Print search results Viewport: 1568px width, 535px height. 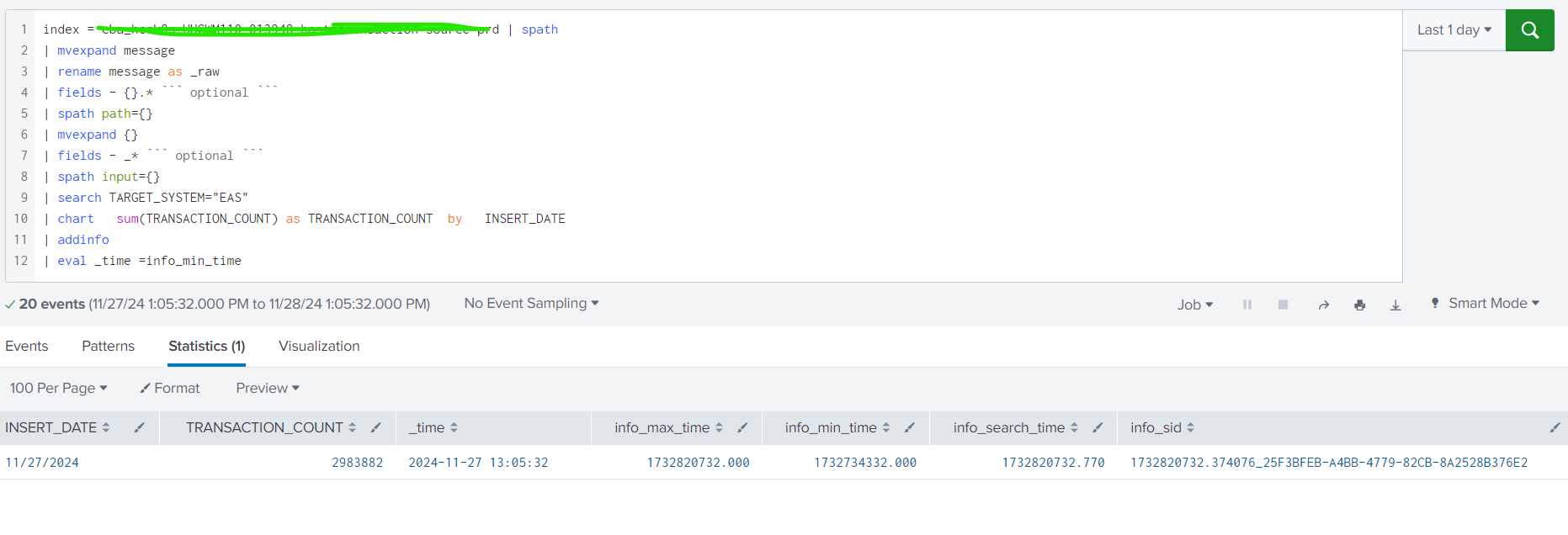pos(1359,305)
